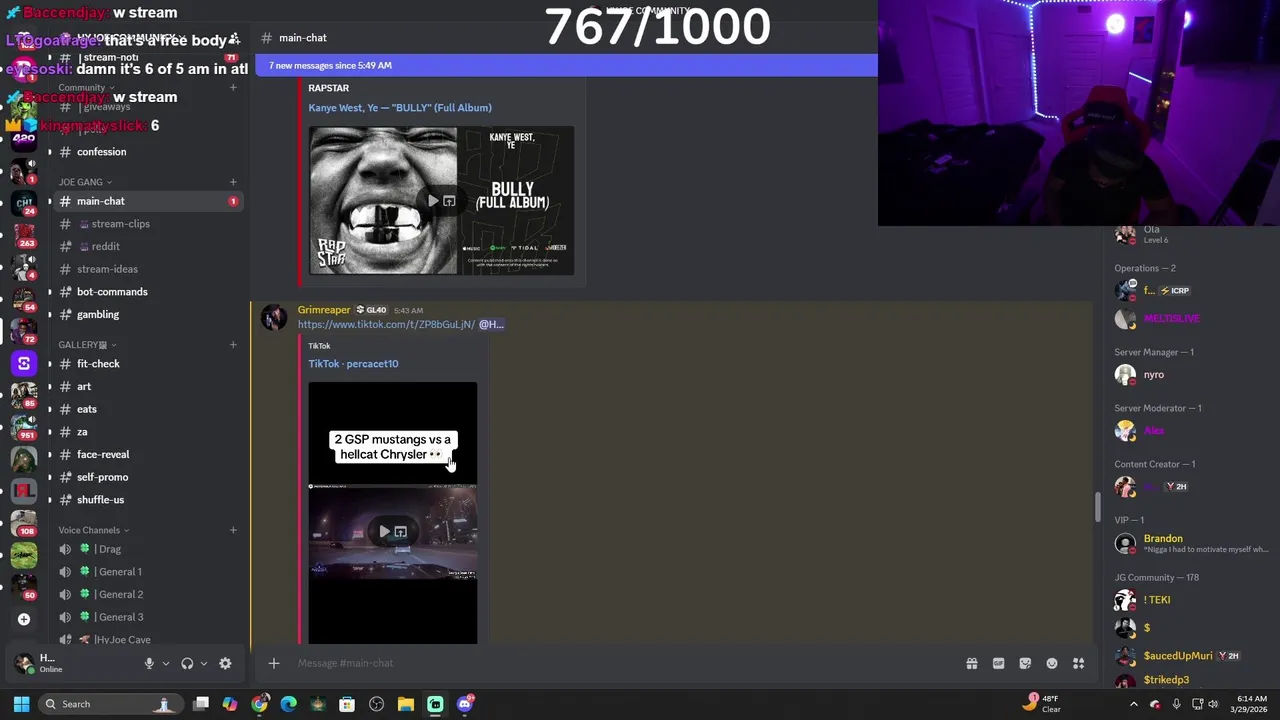This screenshot has width=1280, height=720.
Task: Open Chrome from the taskbar
Action: pos(260,704)
